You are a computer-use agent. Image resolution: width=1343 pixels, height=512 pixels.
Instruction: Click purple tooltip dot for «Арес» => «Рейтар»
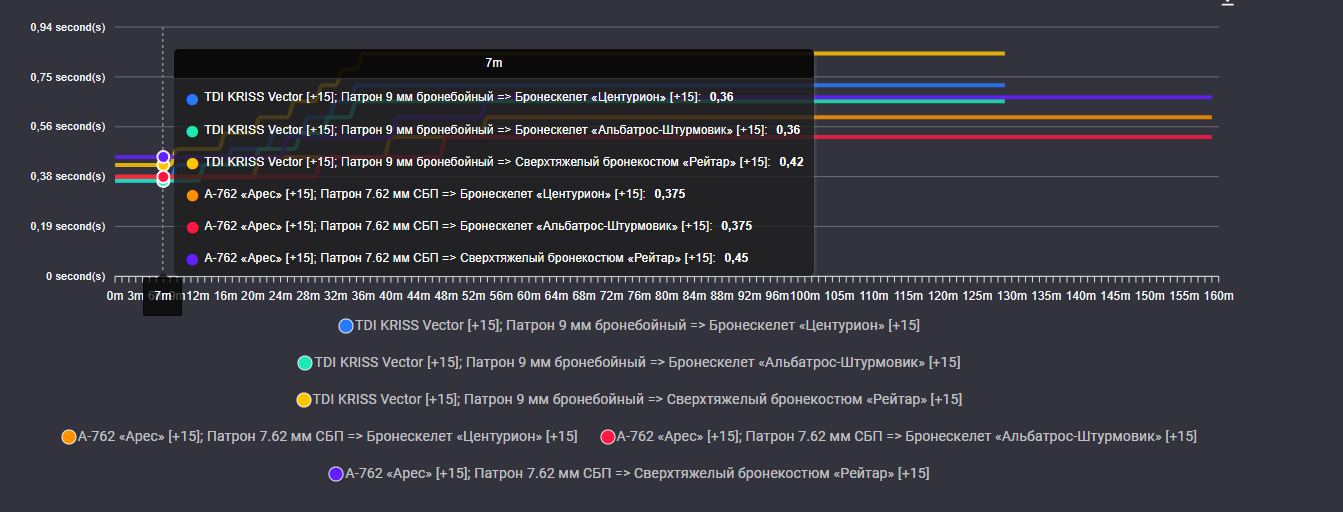click(x=192, y=259)
